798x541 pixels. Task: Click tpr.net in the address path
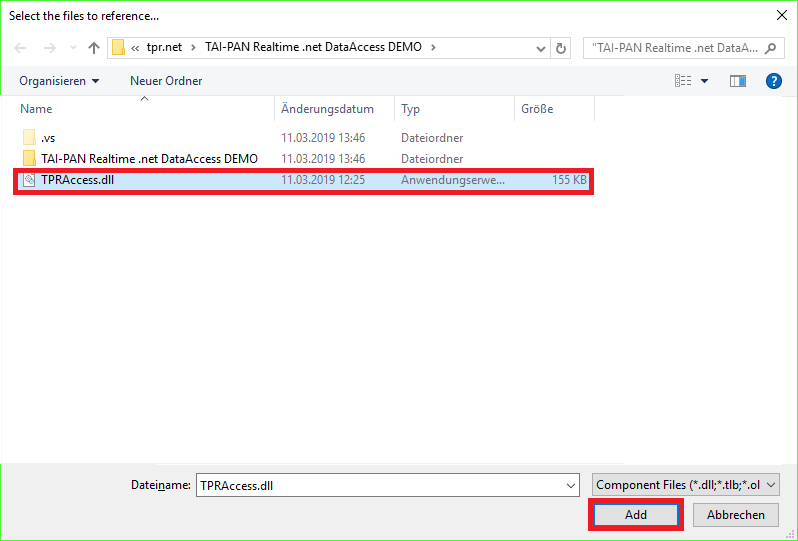164,47
